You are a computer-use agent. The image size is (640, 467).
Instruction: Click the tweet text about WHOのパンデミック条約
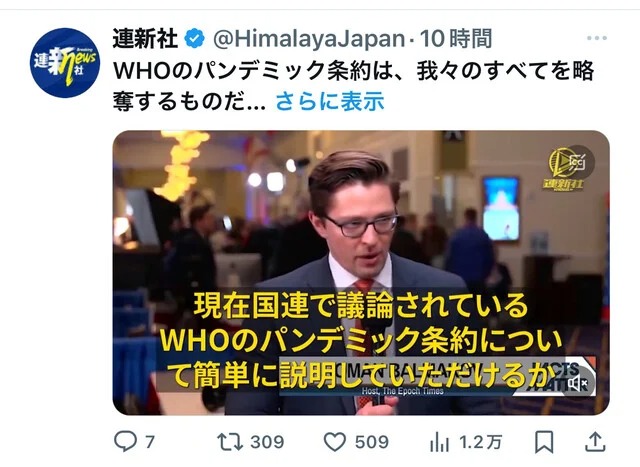(x=353, y=86)
